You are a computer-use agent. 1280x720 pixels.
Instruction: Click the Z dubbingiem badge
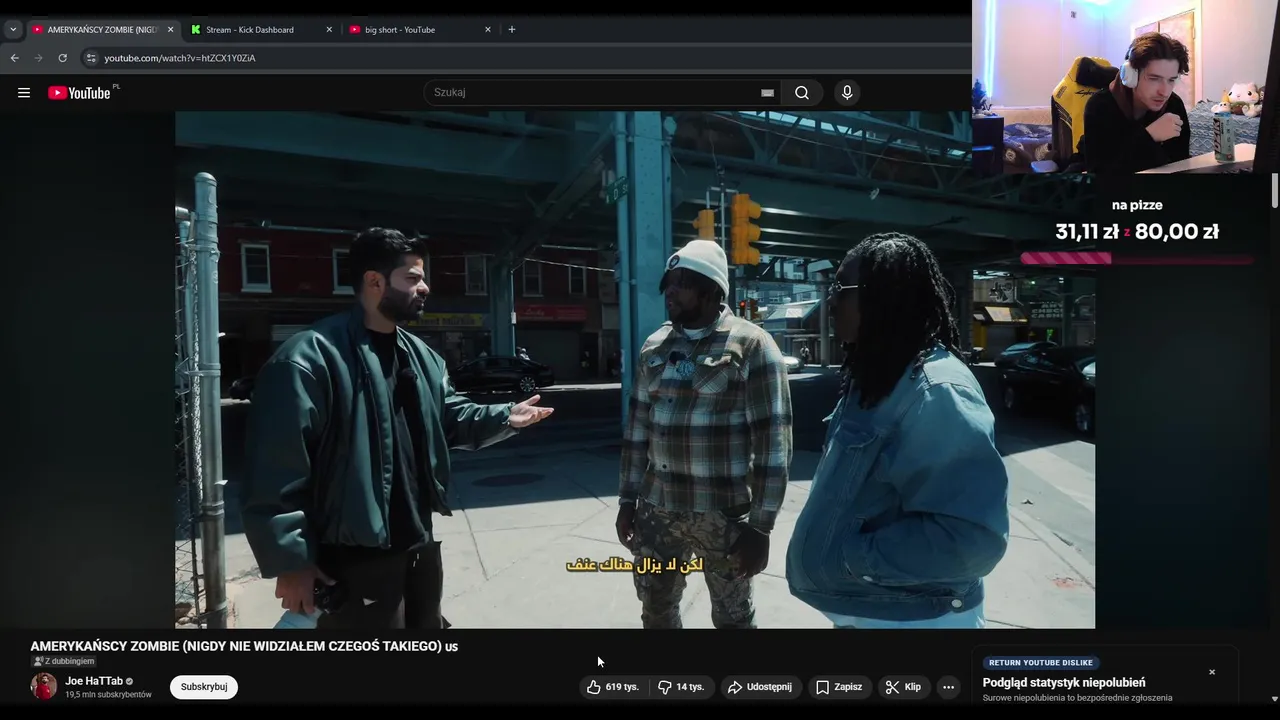coord(63,661)
